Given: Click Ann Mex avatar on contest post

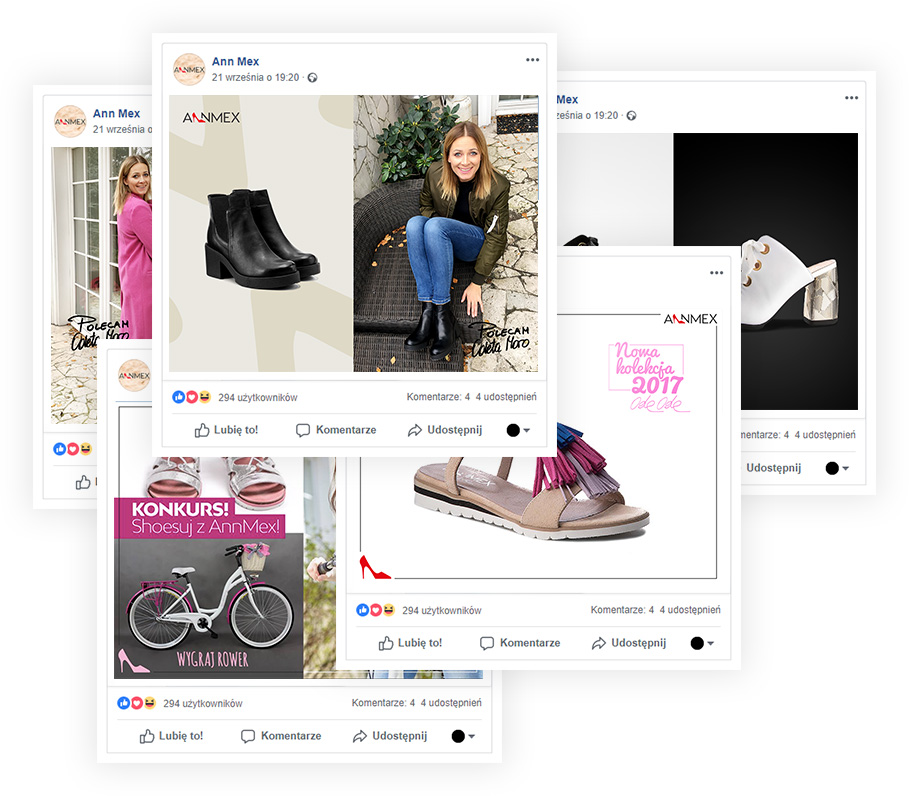Looking at the screenshot, I should 134,375.
